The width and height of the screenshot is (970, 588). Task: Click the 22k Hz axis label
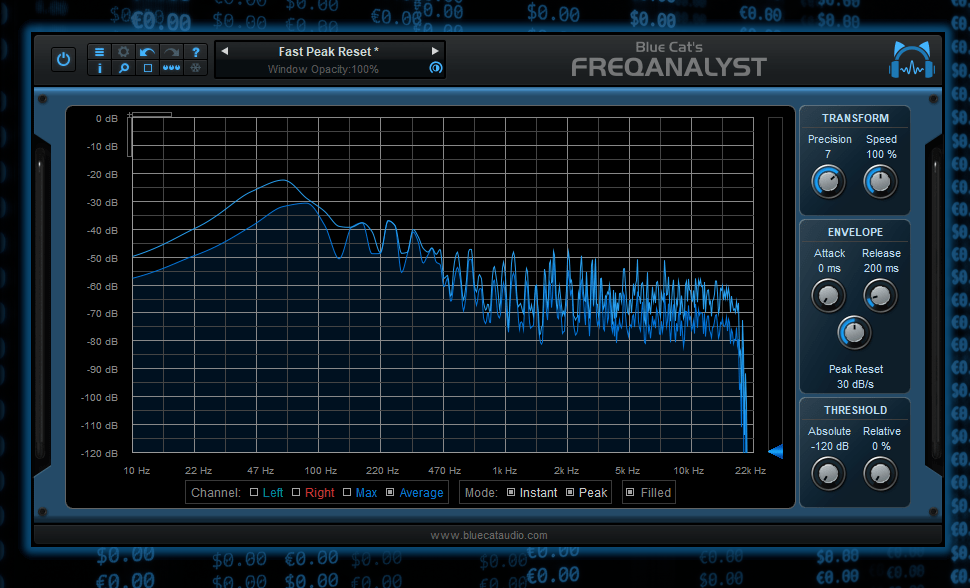click(750, 470)
